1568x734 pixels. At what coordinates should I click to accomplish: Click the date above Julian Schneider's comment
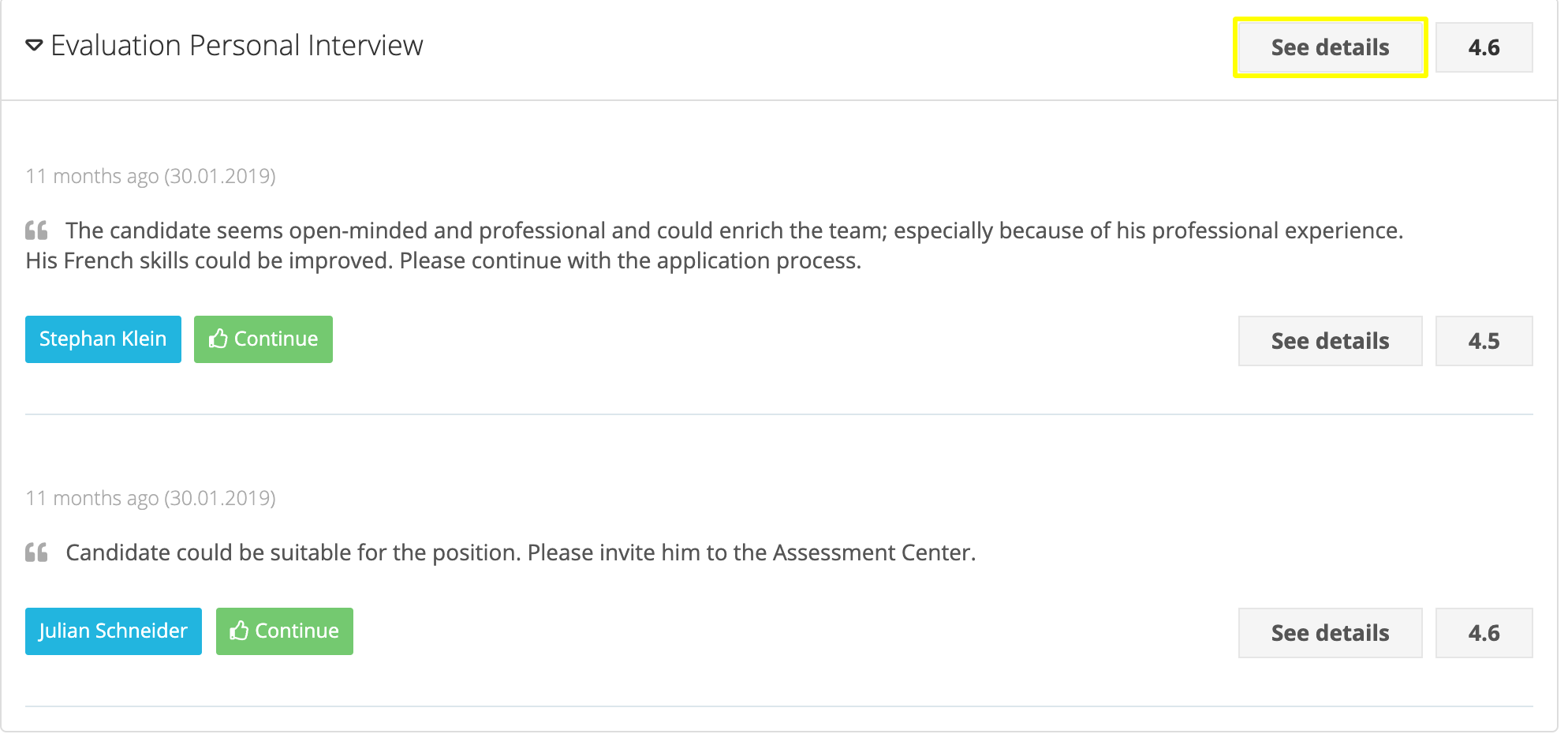click(x=151, y=498)
